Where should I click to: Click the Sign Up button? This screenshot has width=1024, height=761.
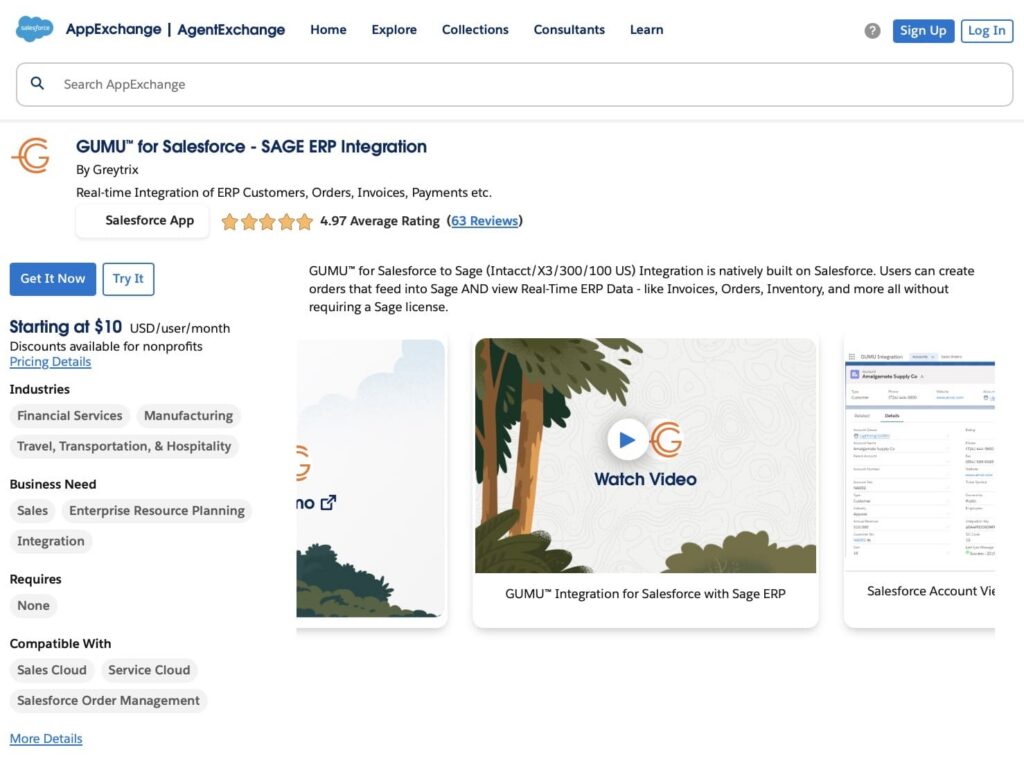coord(922,30)
